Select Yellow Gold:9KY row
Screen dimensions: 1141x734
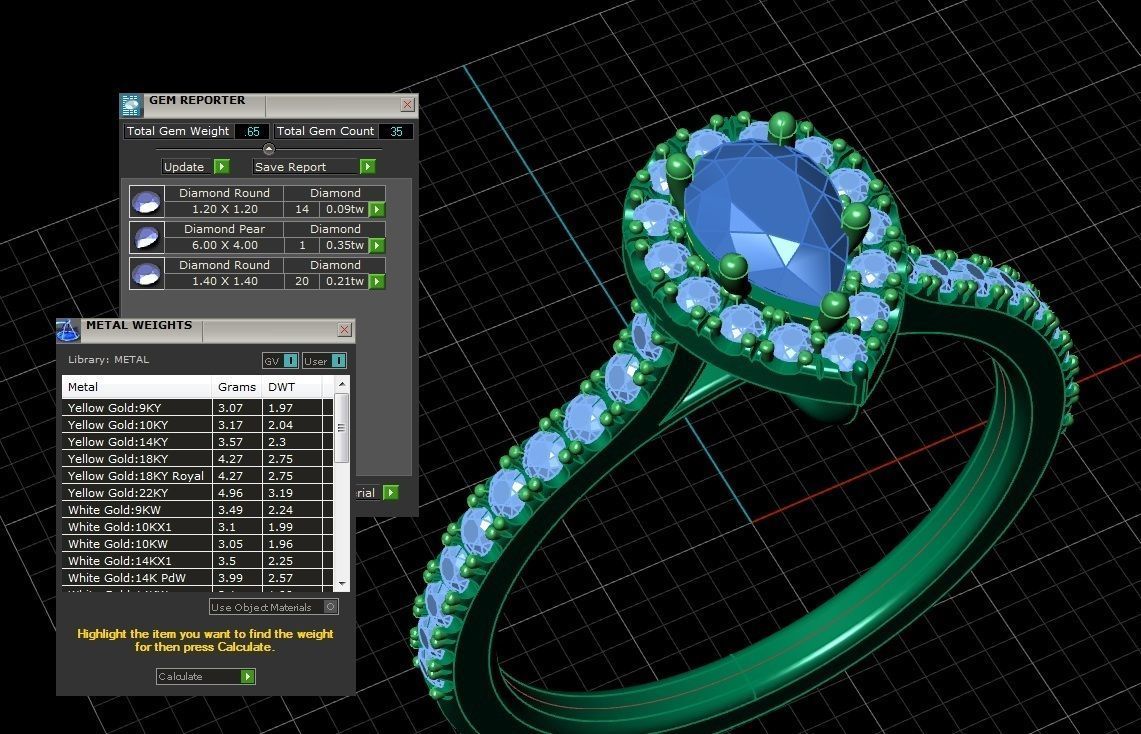(x=197, y=407)
